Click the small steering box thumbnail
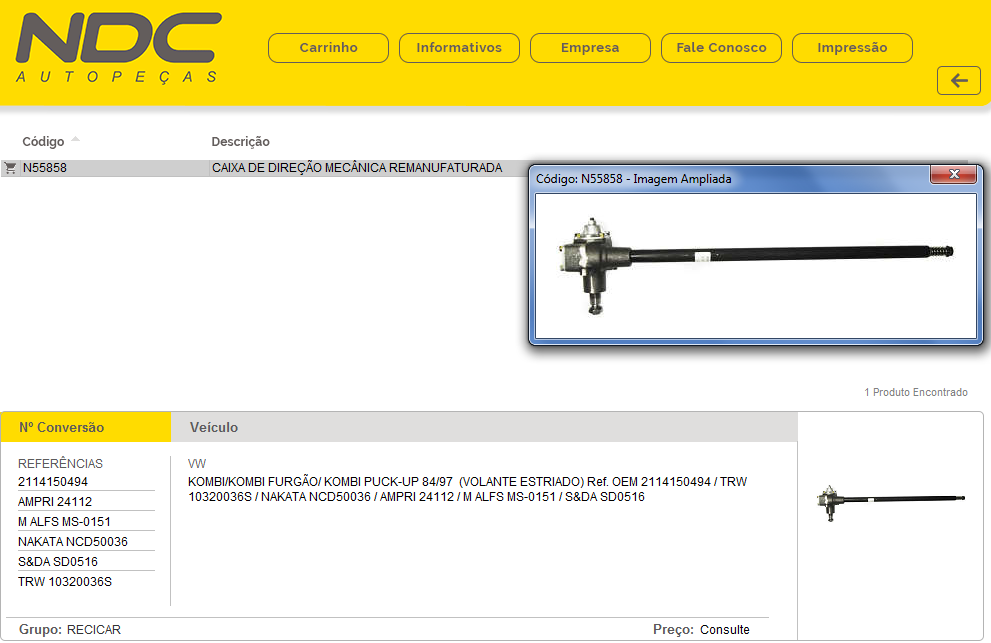991x643 pixels. 890,499
